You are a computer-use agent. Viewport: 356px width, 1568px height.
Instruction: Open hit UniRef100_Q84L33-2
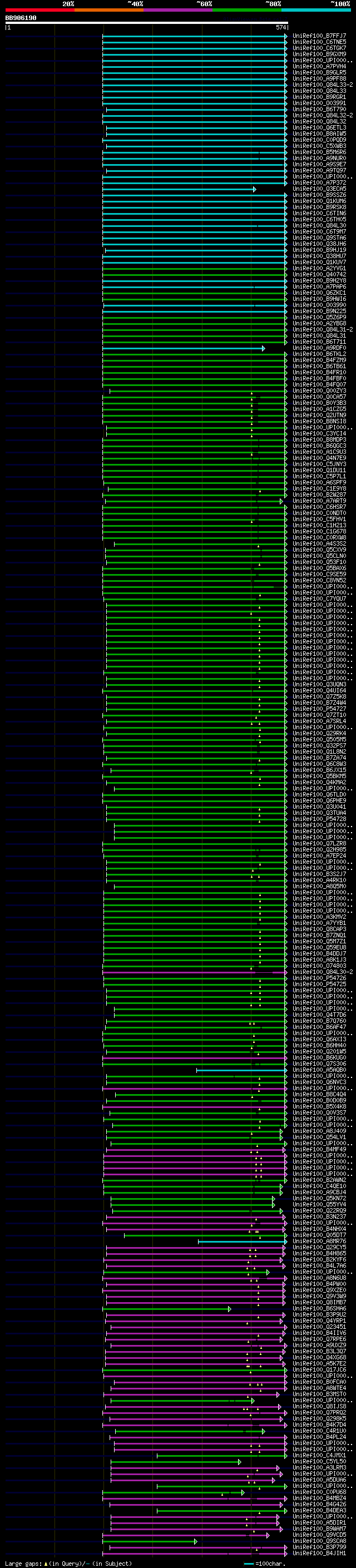[323, 85]
